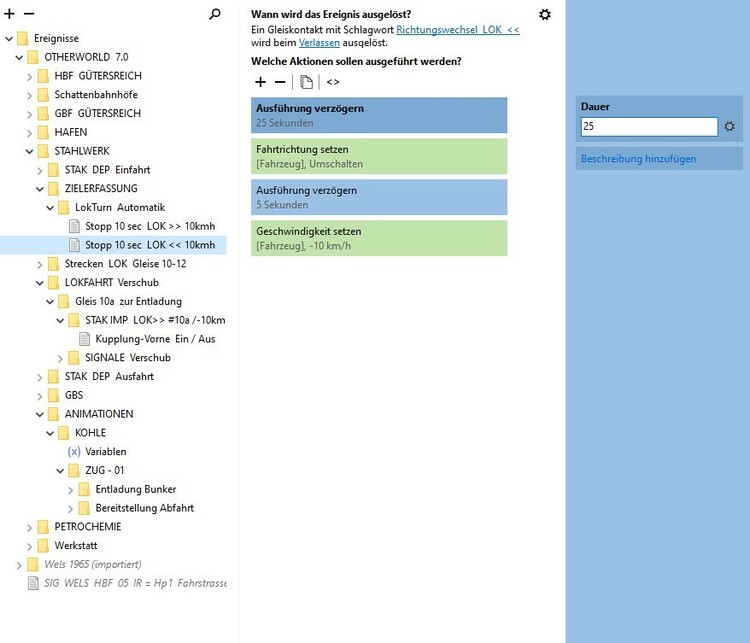Viewport: 750px width, 643px height.
Task: Collapse the OTHERWORLD 7.0 folder
Action: (x=19, y=57)
